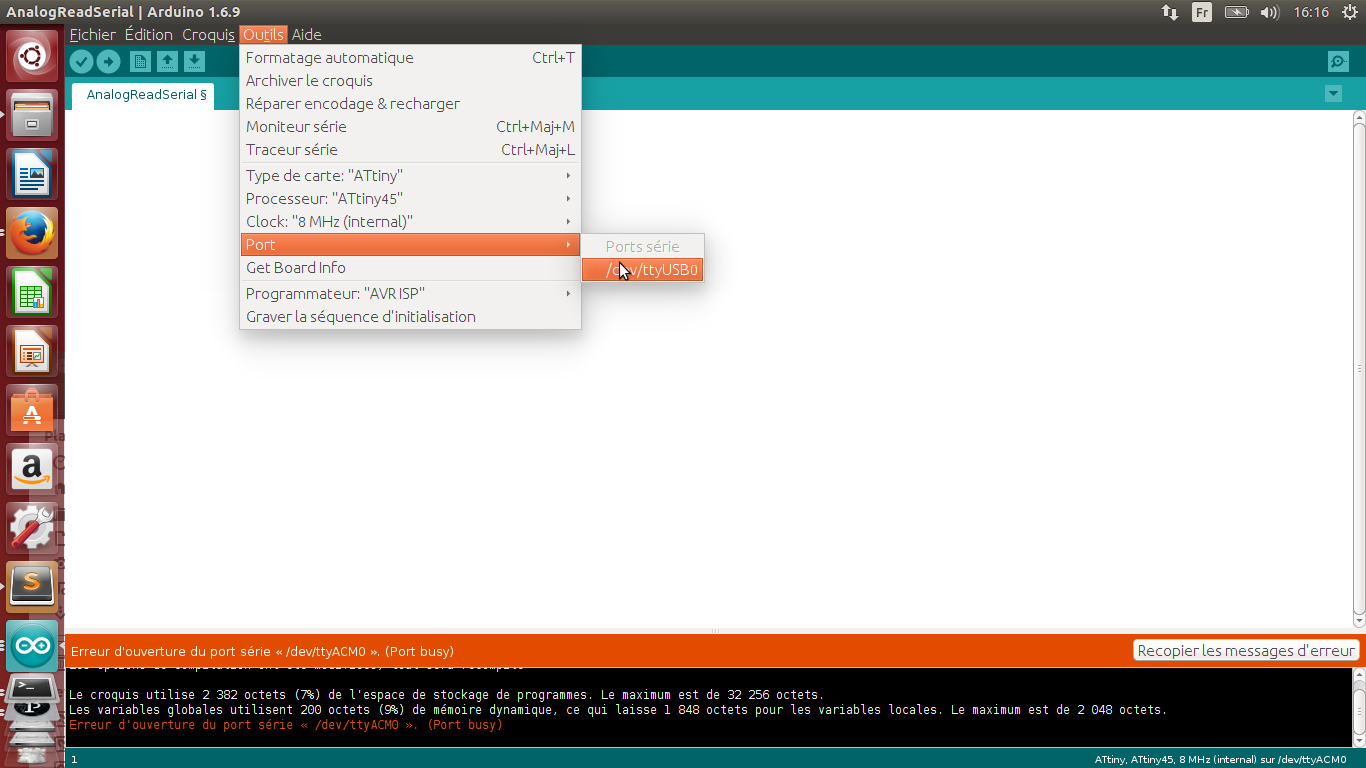1366x768 pixels.
Task: Open the Amazon launcher icon
Action: coord(33,470)
